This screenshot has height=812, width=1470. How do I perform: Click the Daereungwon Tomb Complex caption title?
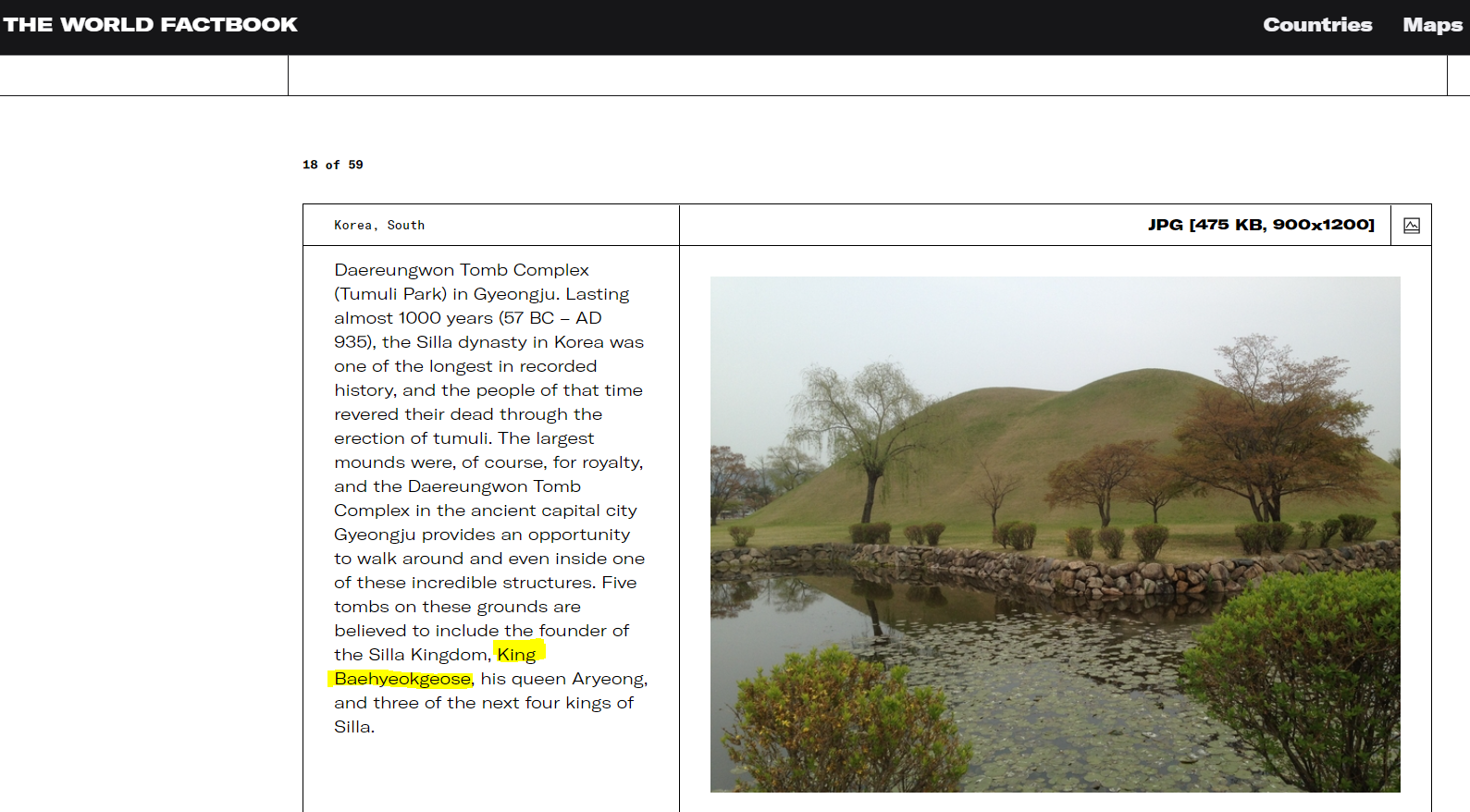point(461,270)
